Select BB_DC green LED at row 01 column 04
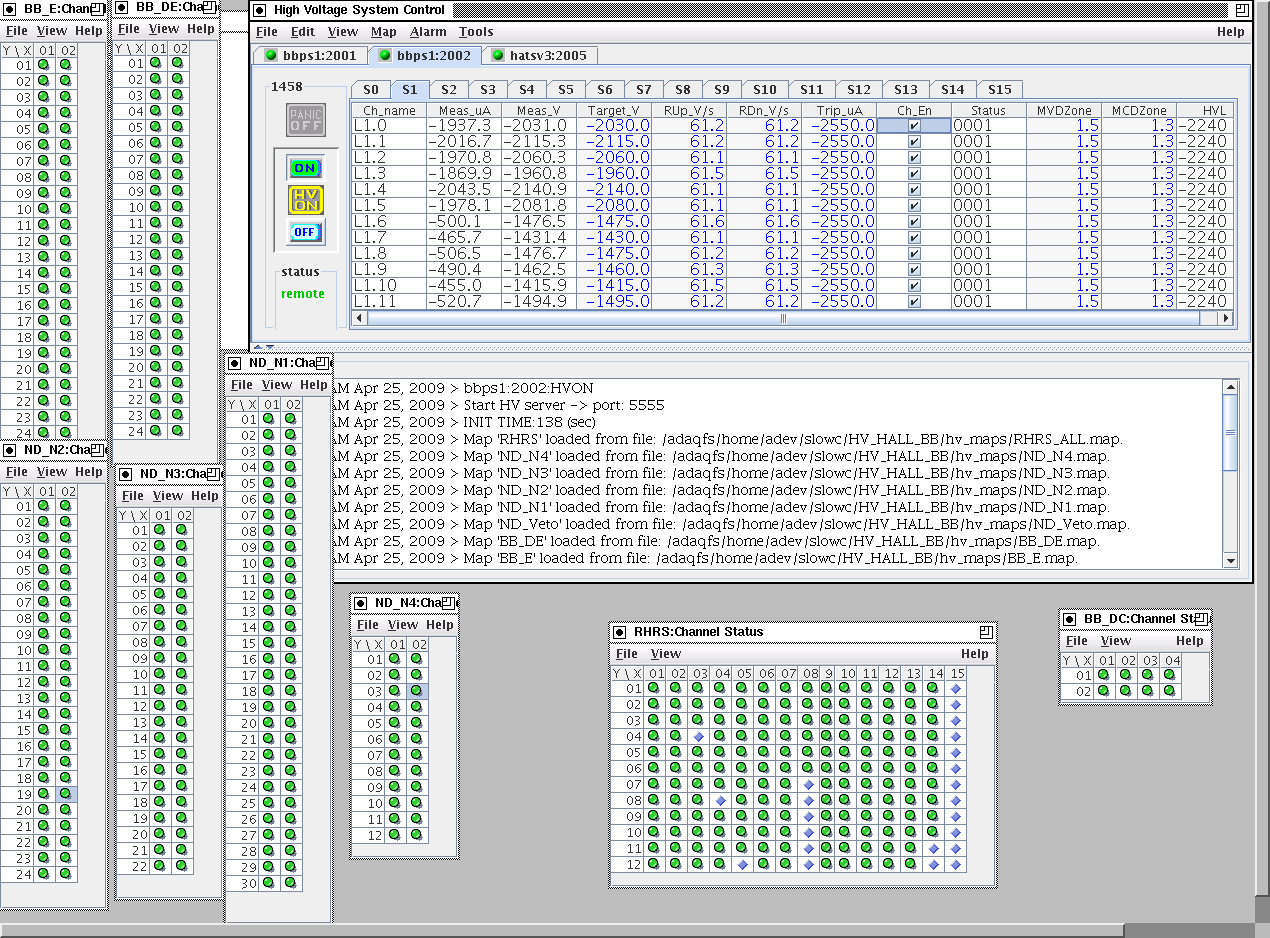This screenshot has height=938, width=1270. pos(1170,675)
